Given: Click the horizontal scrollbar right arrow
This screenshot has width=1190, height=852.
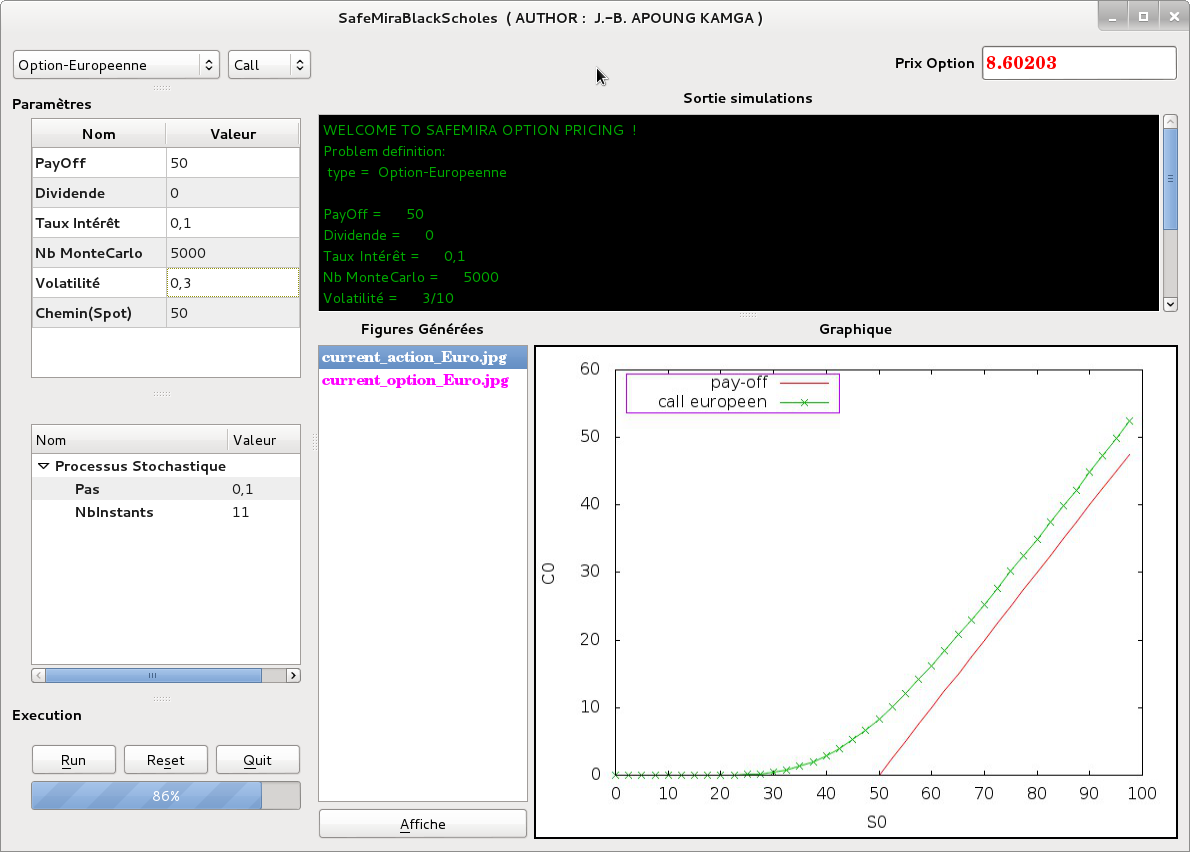Looking at the screenshot, I should tap(293, 675).
